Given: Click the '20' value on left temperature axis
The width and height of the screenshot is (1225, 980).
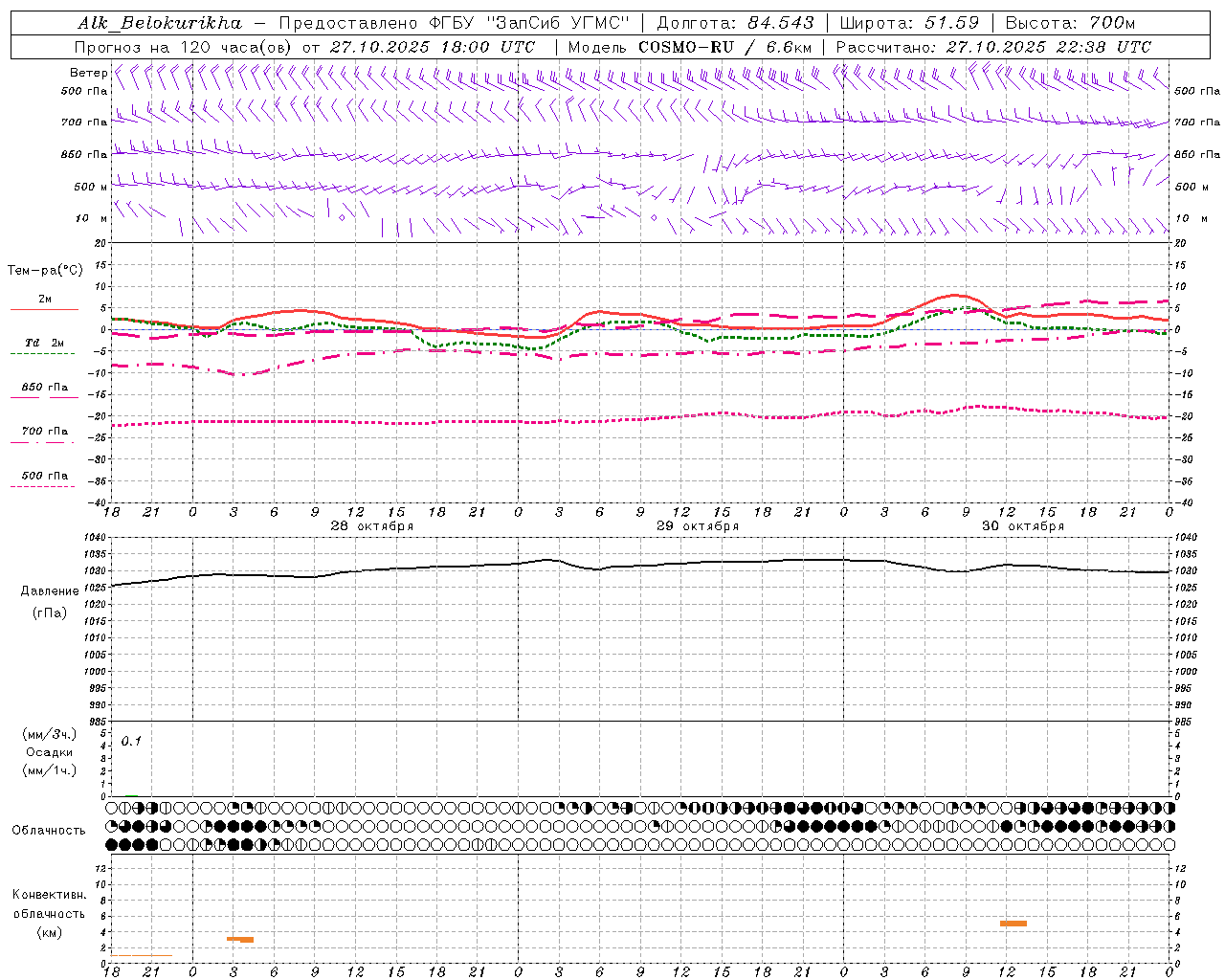Looking at the screenshot, I should pyautogui.click(x=101, y=243).
